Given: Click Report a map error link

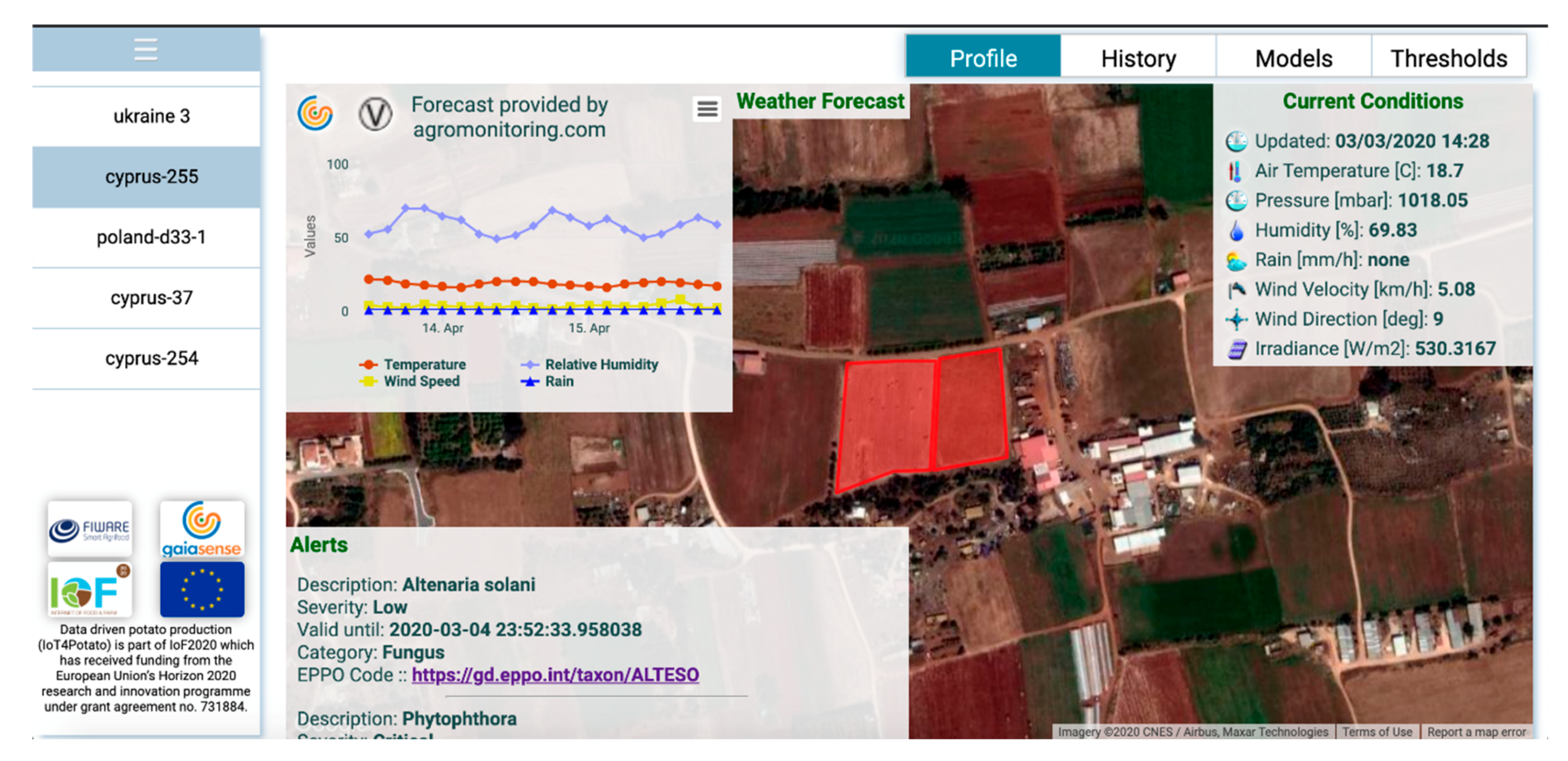Looking at the screenshot, I should (x=1476, y=732).
